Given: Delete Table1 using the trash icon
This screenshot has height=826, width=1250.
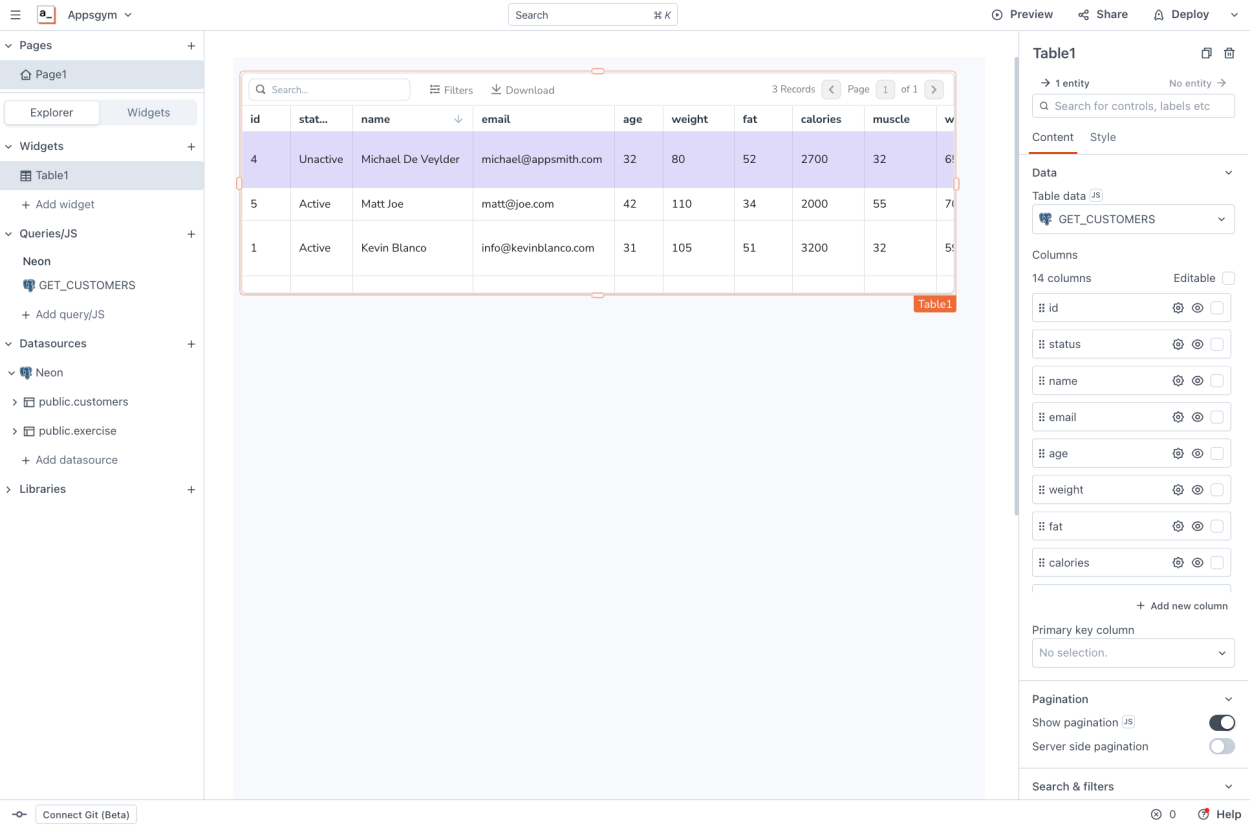Looking at the screenshot, I should point(1230,52).
